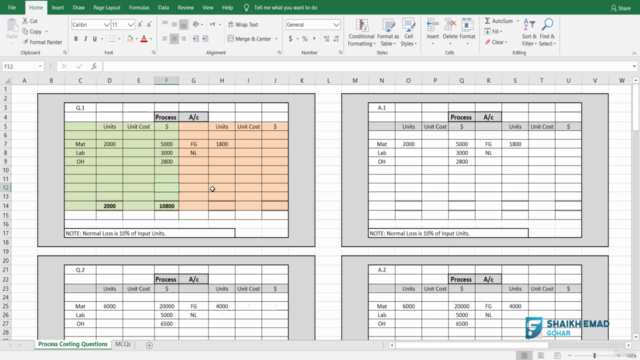Switch to the Review tab
Image resolution: width=640 pixels, height=360 pixels.
185,7
